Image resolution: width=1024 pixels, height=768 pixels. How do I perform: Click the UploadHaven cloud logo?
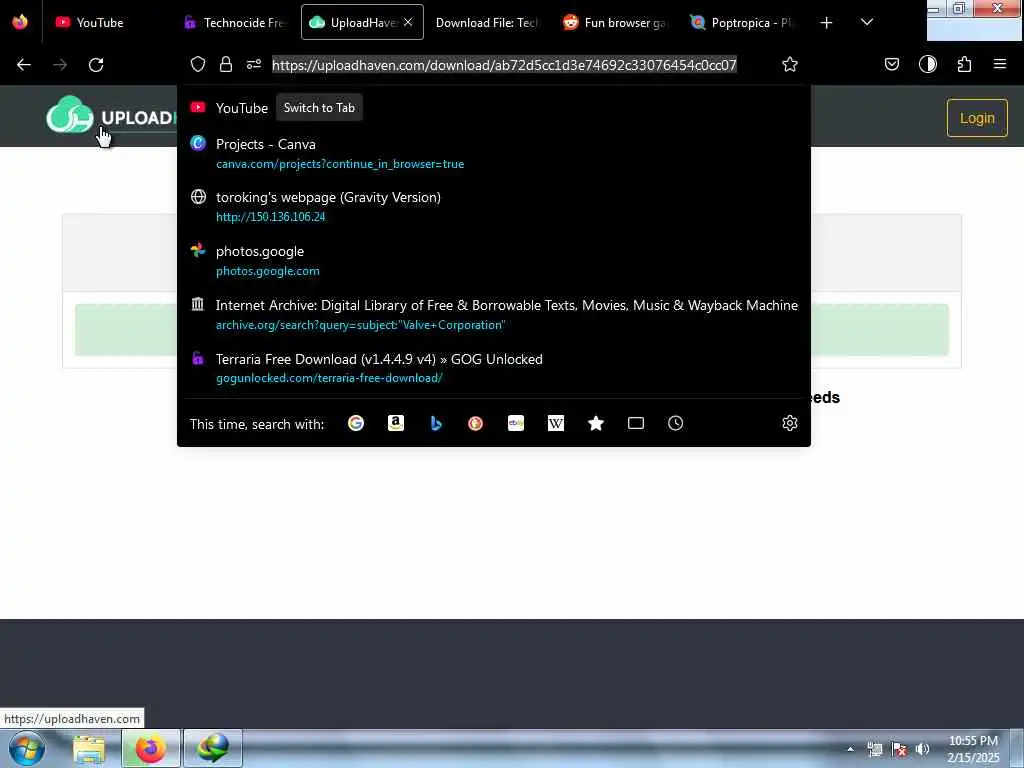[70, 115]
